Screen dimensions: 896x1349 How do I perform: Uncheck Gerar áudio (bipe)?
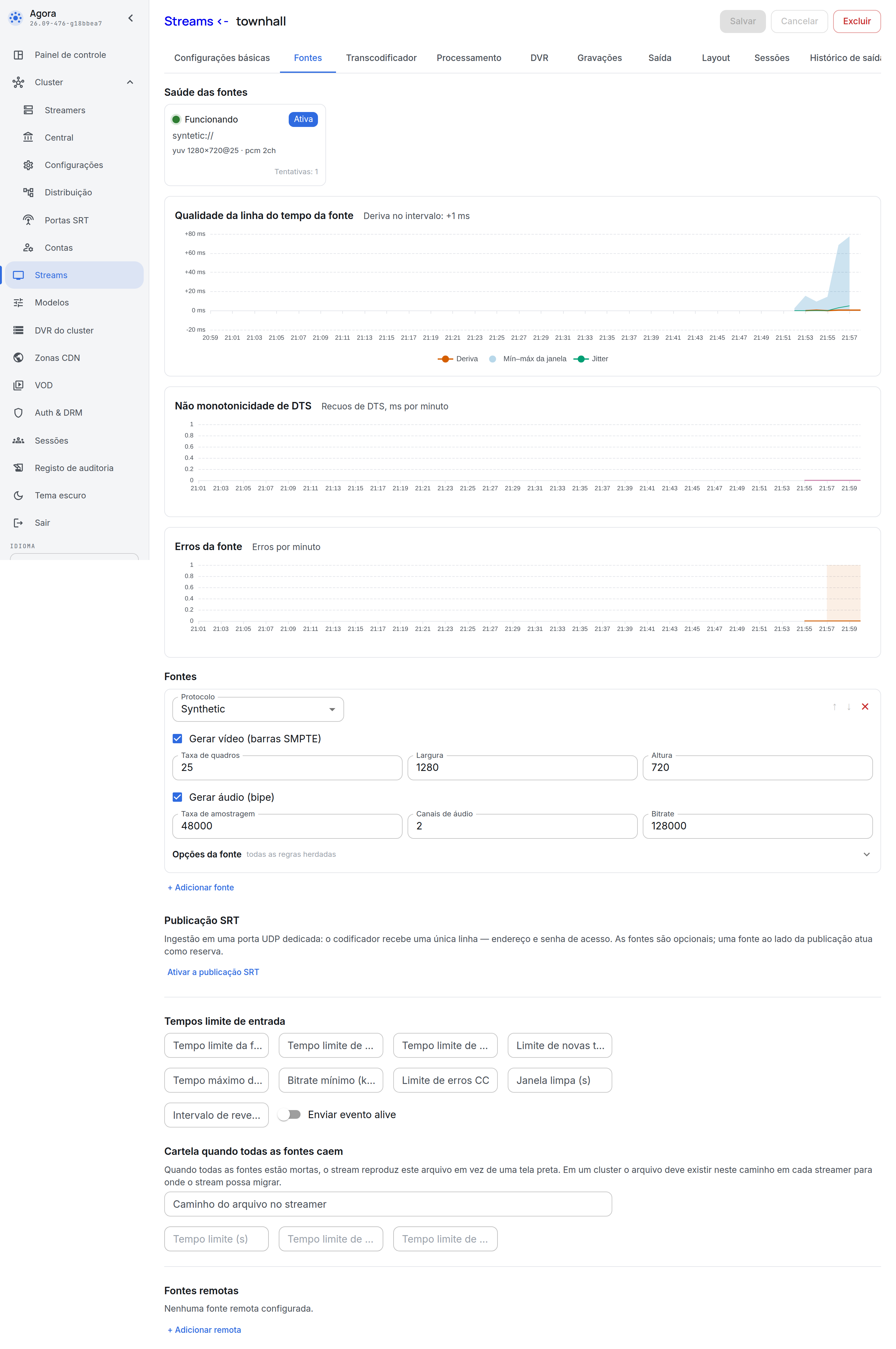tap(178, 797)
